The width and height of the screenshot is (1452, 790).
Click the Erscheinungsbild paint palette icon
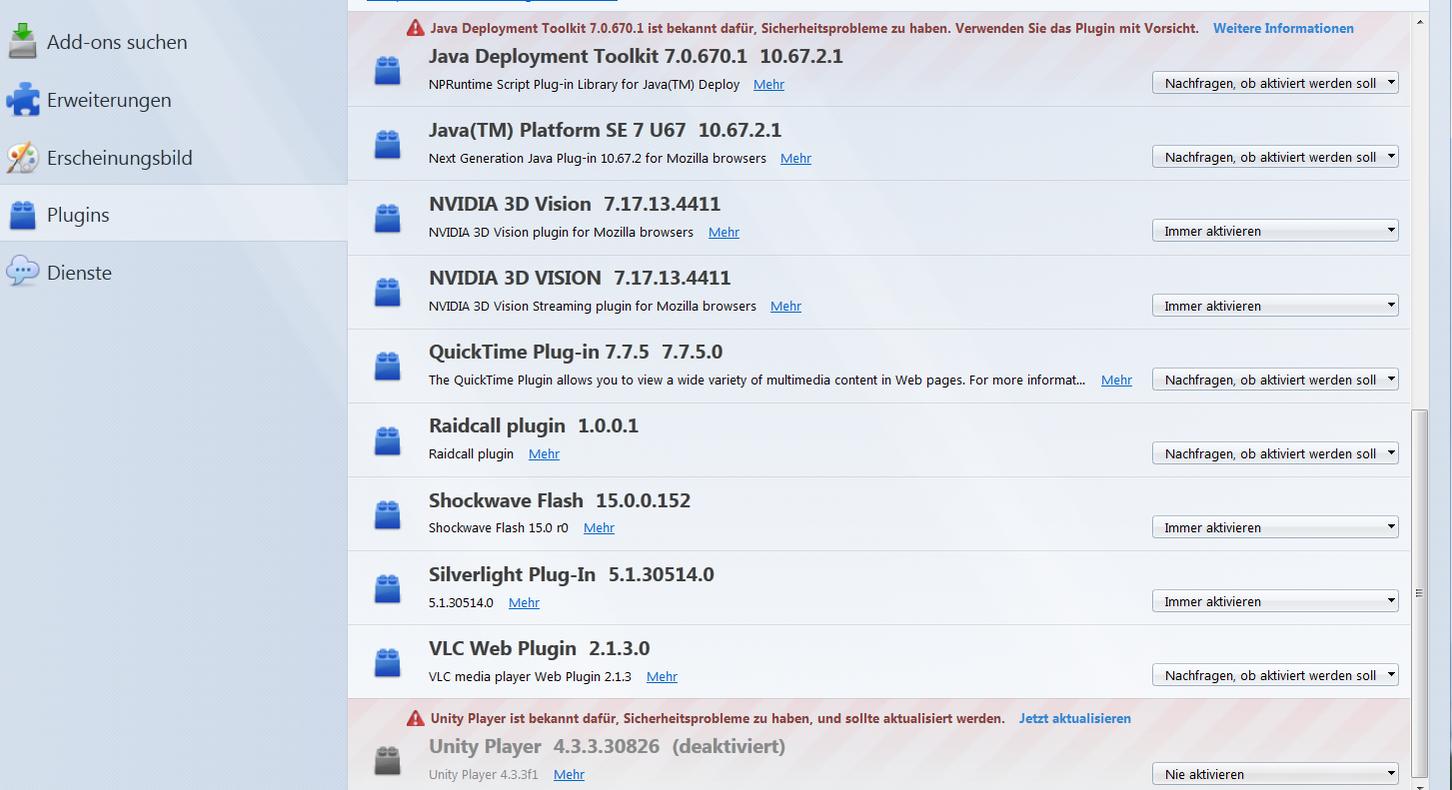pos(22,157)
